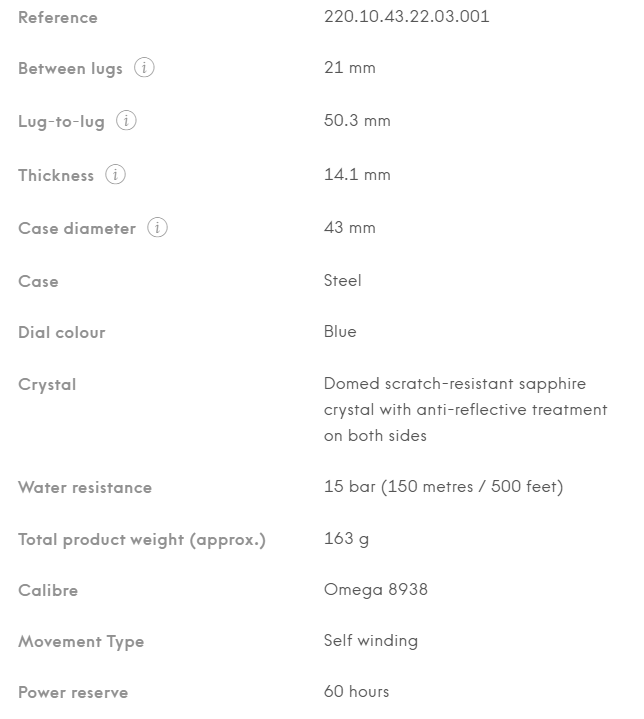Click the Blue dial colour value
The width and height of the screenshot is (644, 719).
tap(340, 332)
